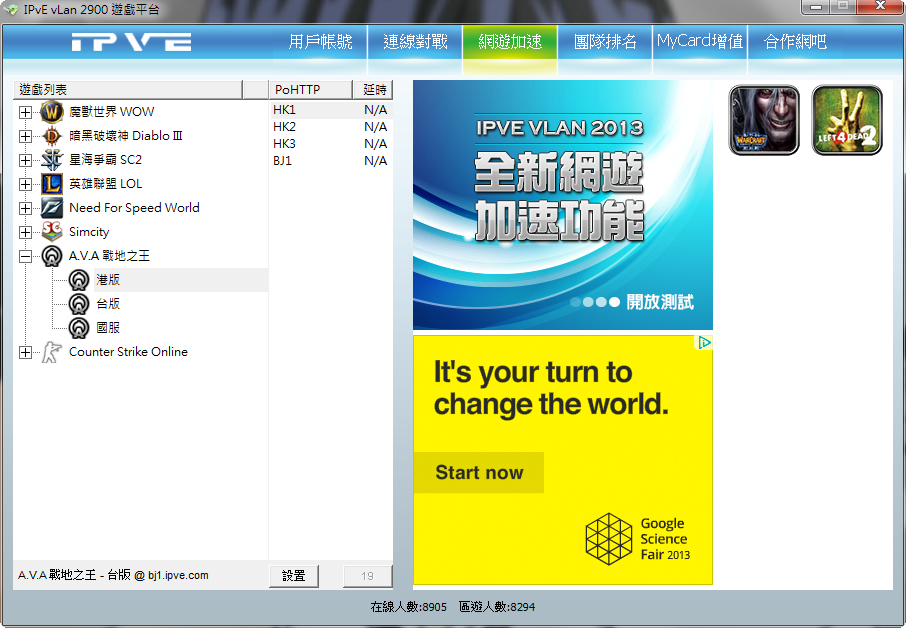Expand the 魔獸世界 WOW tree node
906x628 pixels.
tap(25, 112)
